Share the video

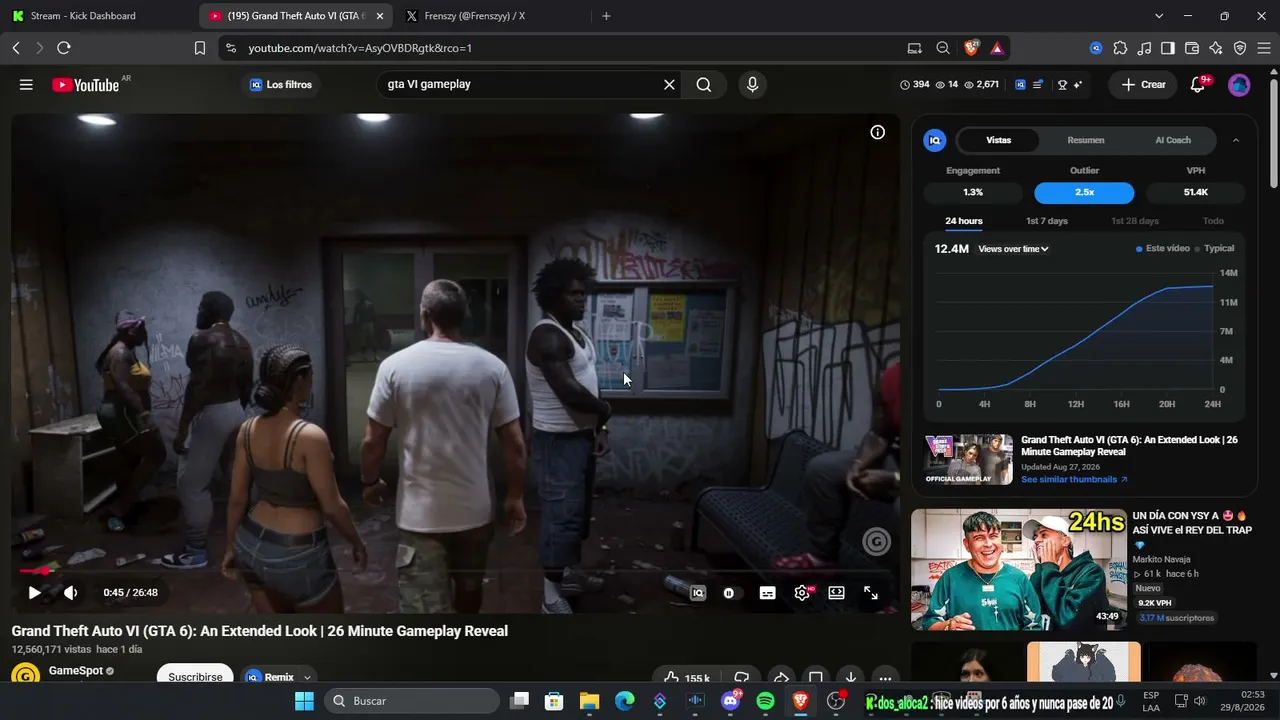[781, 678]
